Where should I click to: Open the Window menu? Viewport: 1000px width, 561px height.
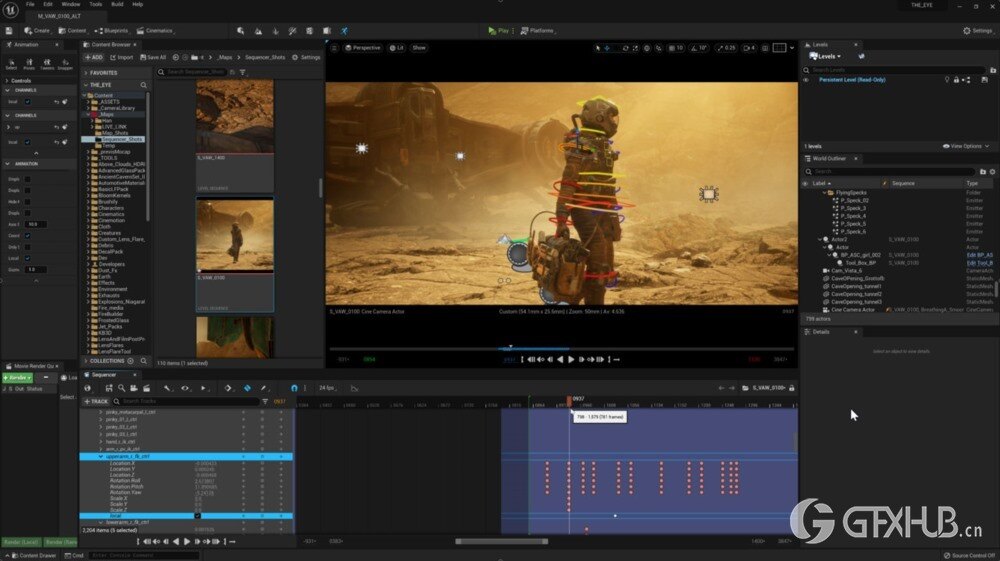click(71, 4)
